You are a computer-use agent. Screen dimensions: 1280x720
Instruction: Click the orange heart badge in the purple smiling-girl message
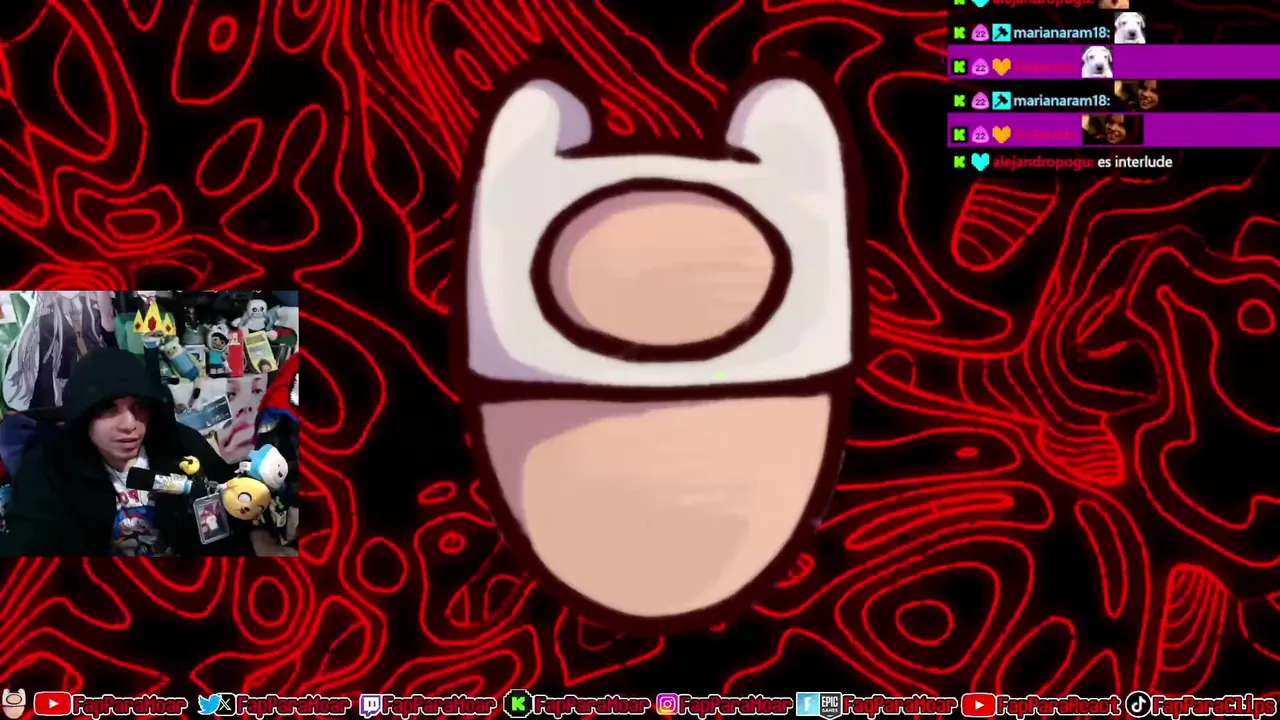coord(1001,135)
